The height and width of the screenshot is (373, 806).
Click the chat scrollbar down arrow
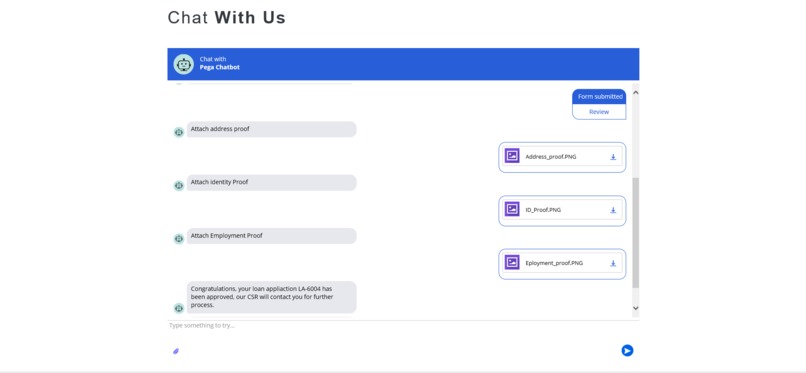click(635, 308)
